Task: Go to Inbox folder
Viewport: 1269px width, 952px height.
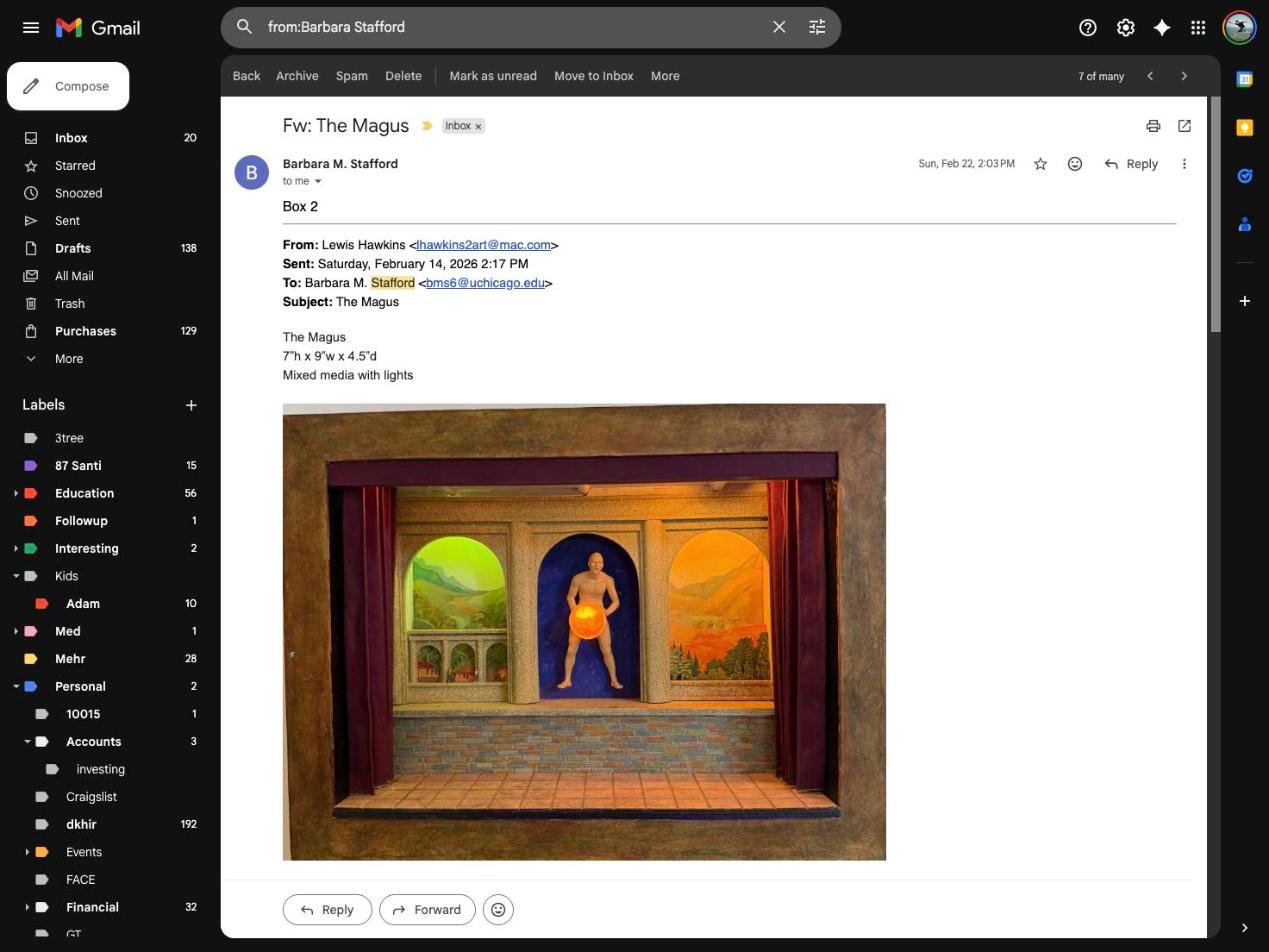Action: click(71, 138)
